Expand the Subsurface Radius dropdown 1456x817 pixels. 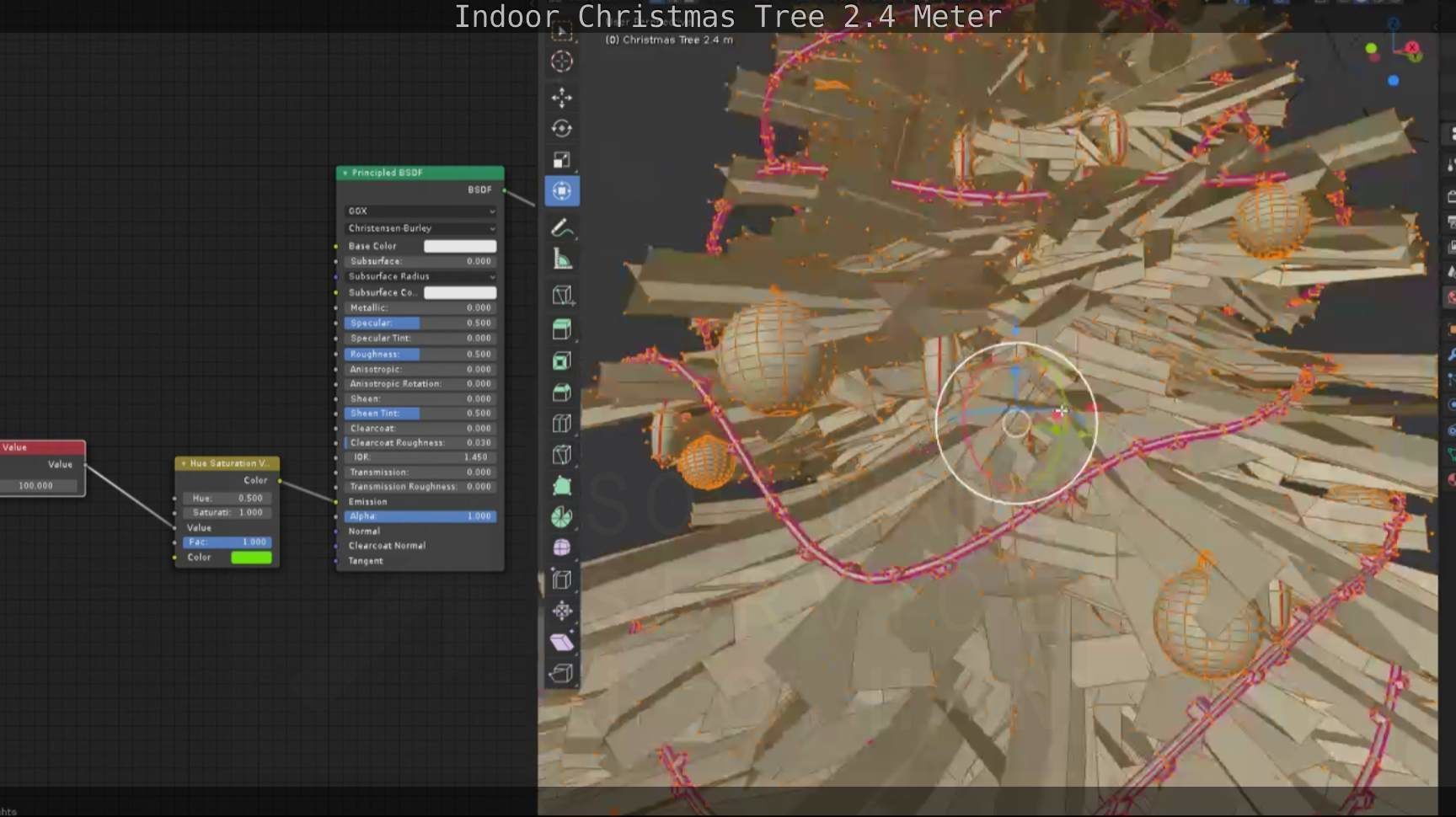(420, 276)
